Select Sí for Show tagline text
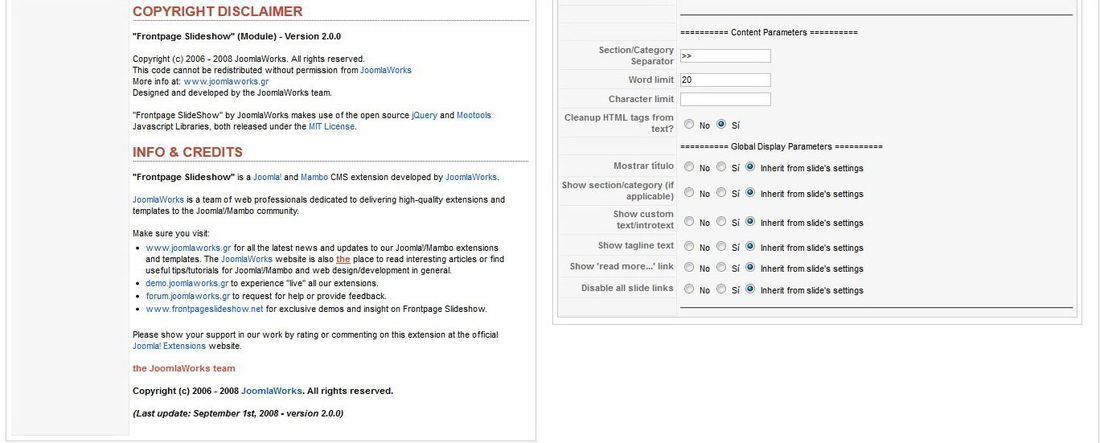 click(721, 246)
